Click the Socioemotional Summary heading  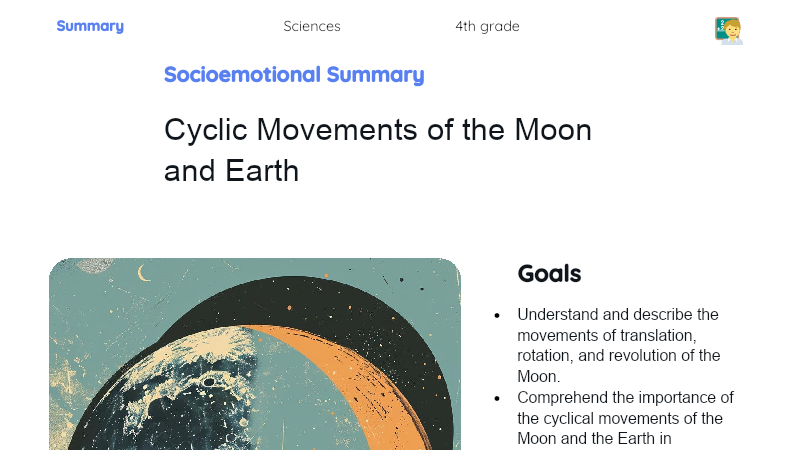coord(294,74)
